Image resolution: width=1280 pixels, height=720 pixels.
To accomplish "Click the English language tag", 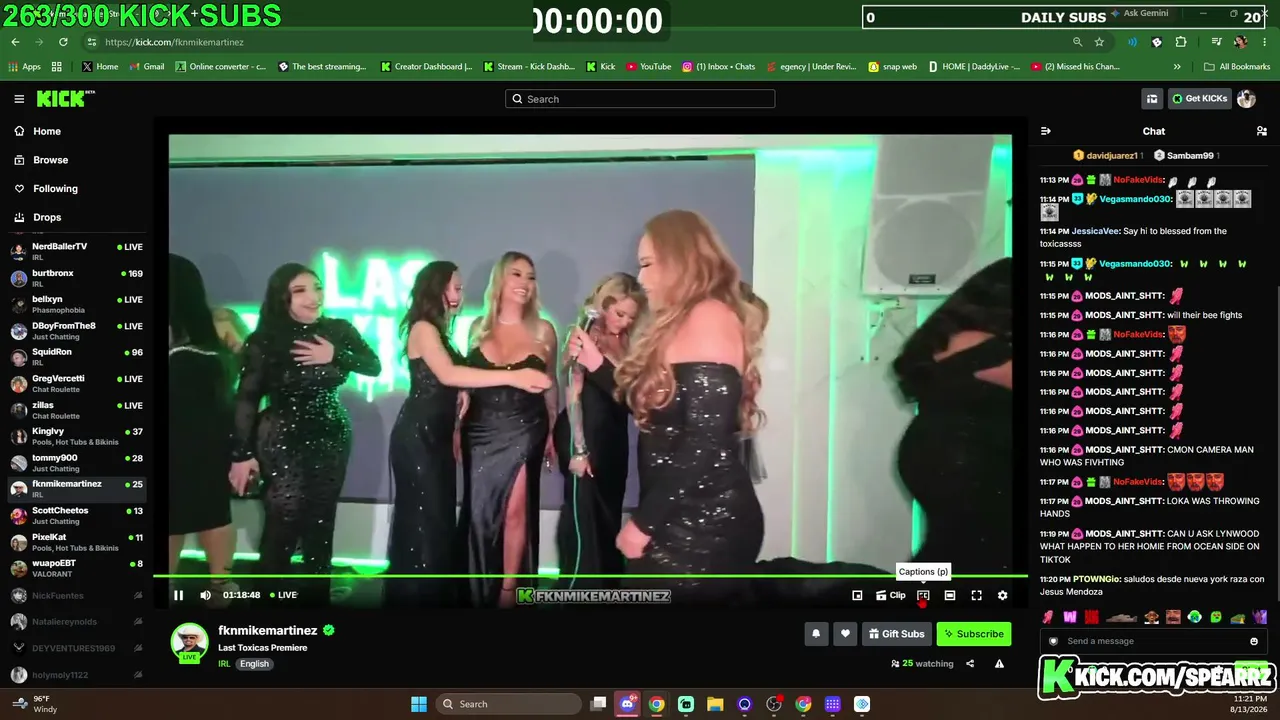I will pos(254,664).
